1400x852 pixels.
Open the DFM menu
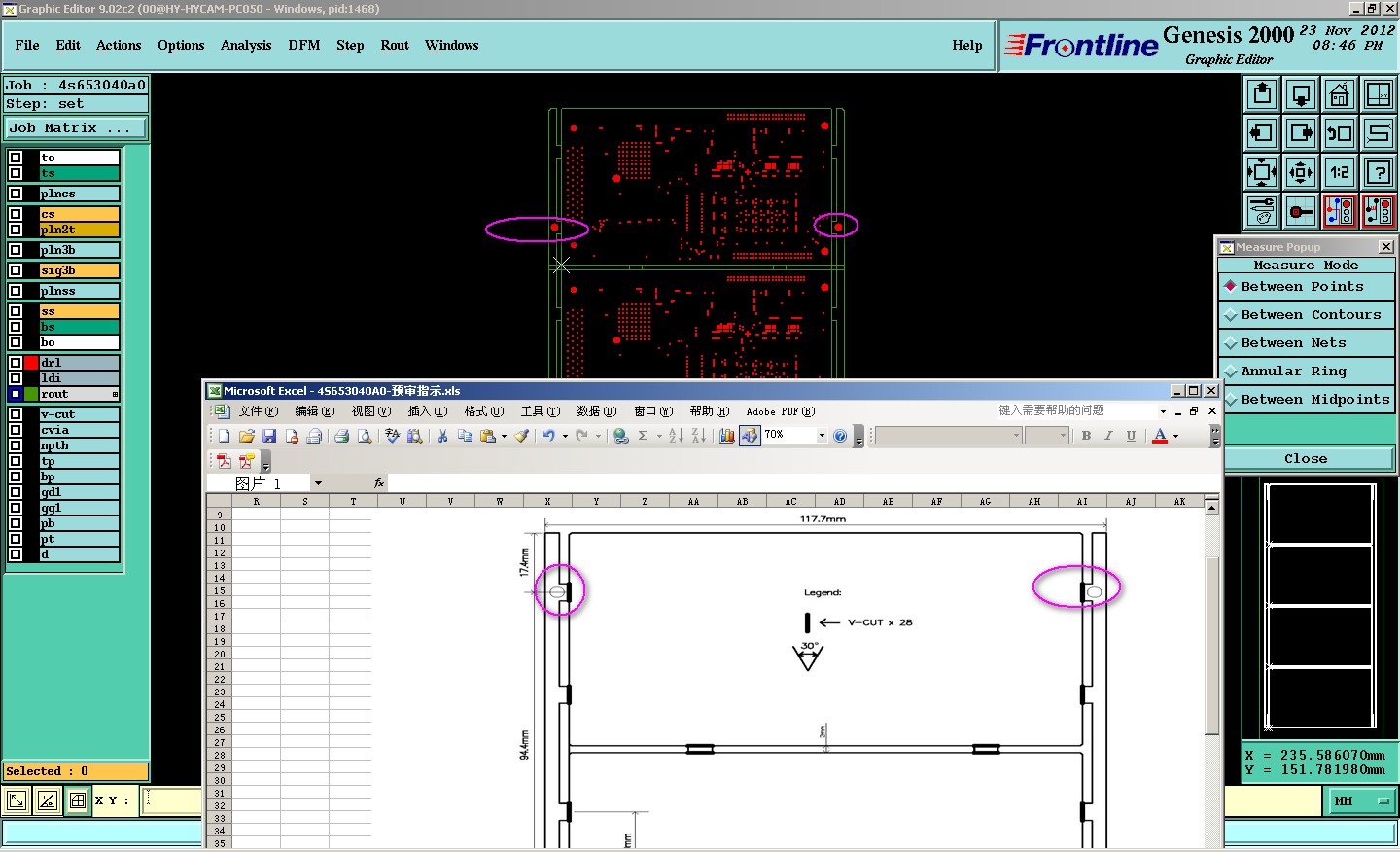(304, 45)
